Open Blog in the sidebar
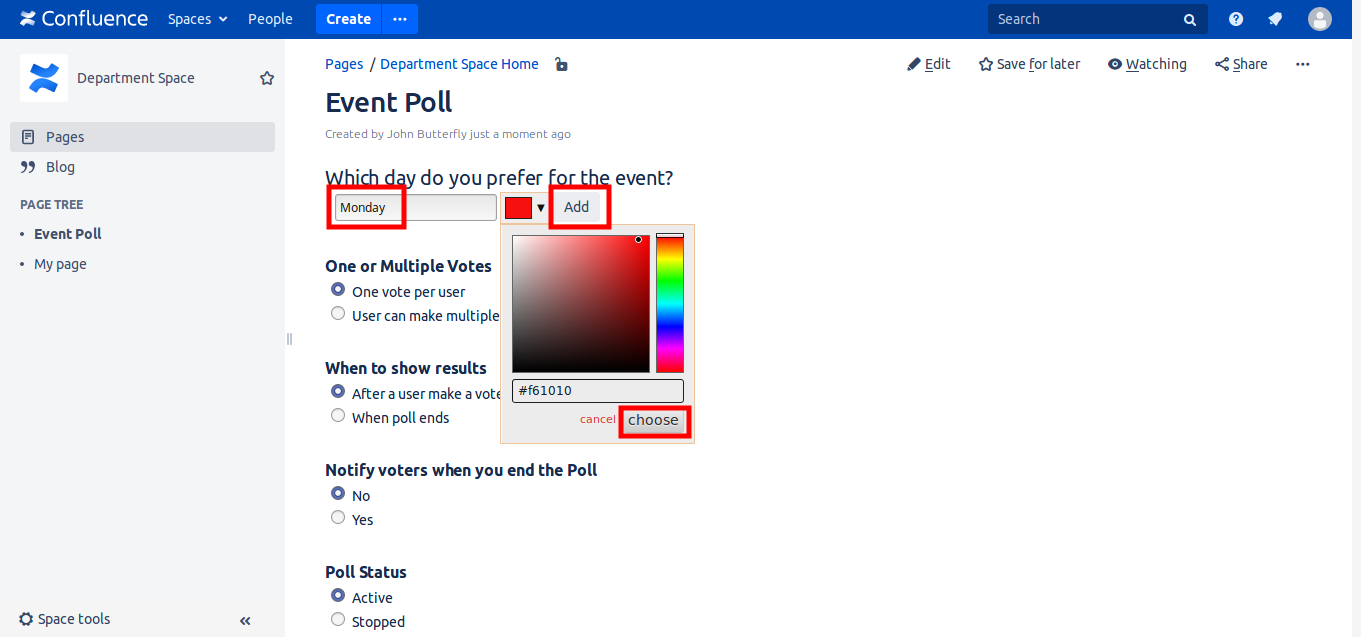Image resolution: width=1361 pixels, height=637 pixels. pyautogui.click(x=60, y=167)
